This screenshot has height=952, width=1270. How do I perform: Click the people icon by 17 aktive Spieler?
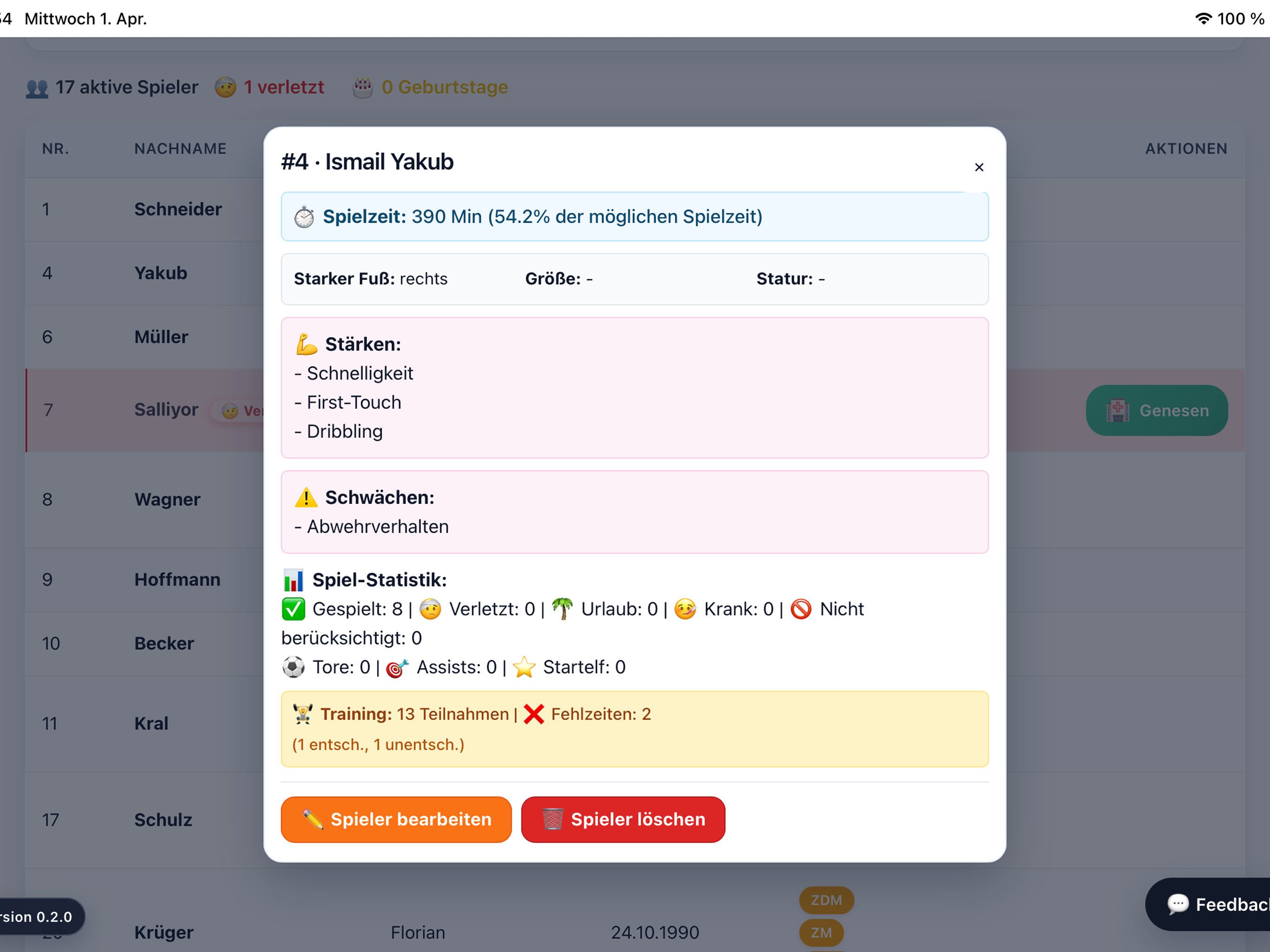[x=37, y=88]
